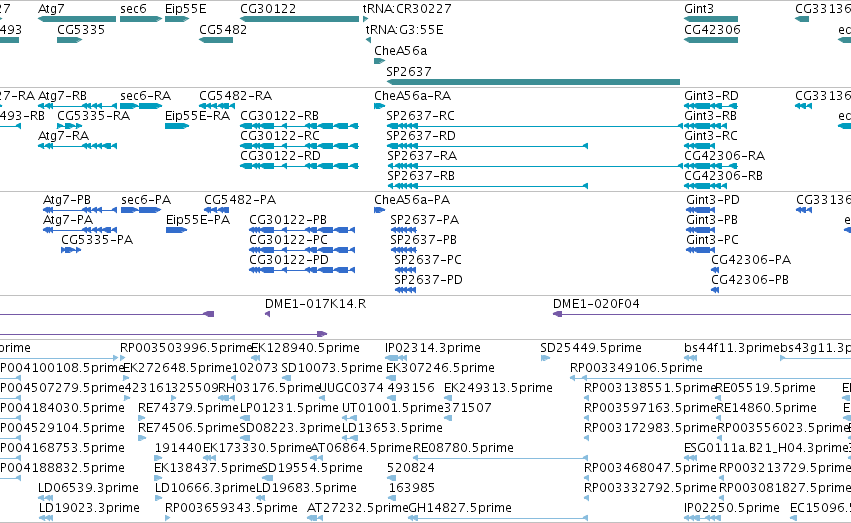The height and width of the screenshot is (523, 851).
Task: Select the Gint3-RB transcript label
Action: click(x=710, y=116)
